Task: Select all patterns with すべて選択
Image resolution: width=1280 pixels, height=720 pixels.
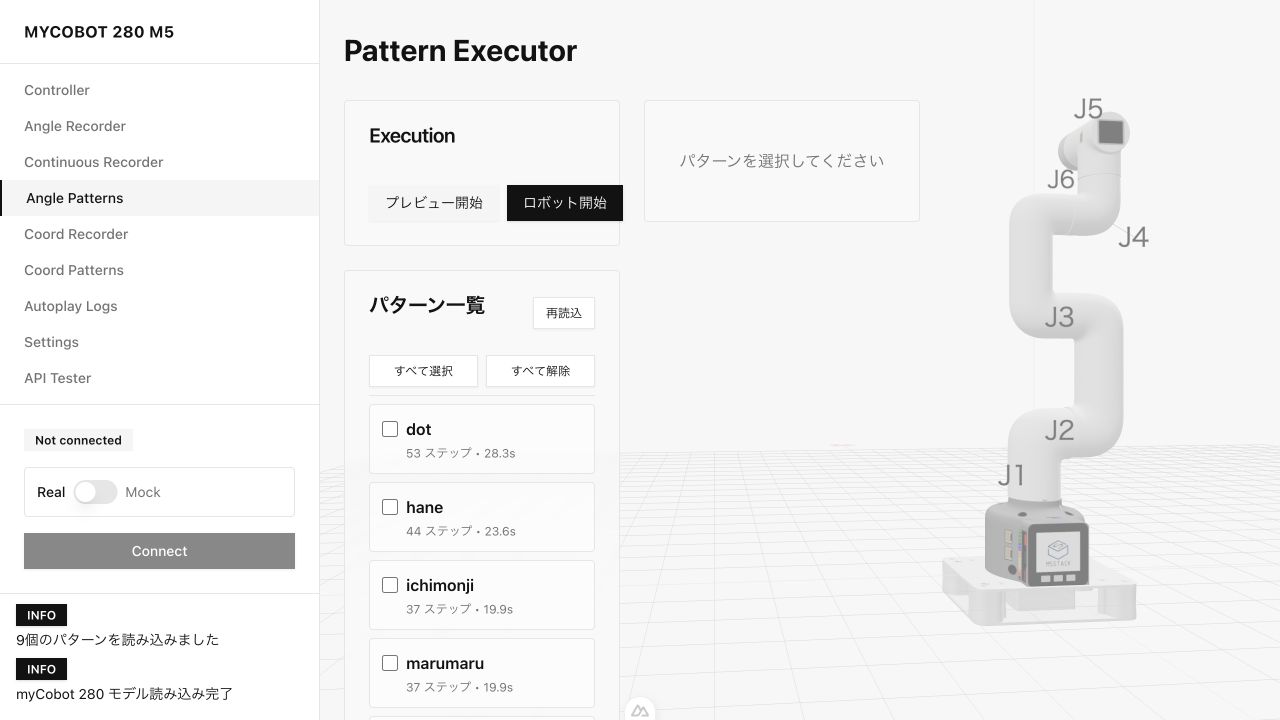Action: coord(423,371)
